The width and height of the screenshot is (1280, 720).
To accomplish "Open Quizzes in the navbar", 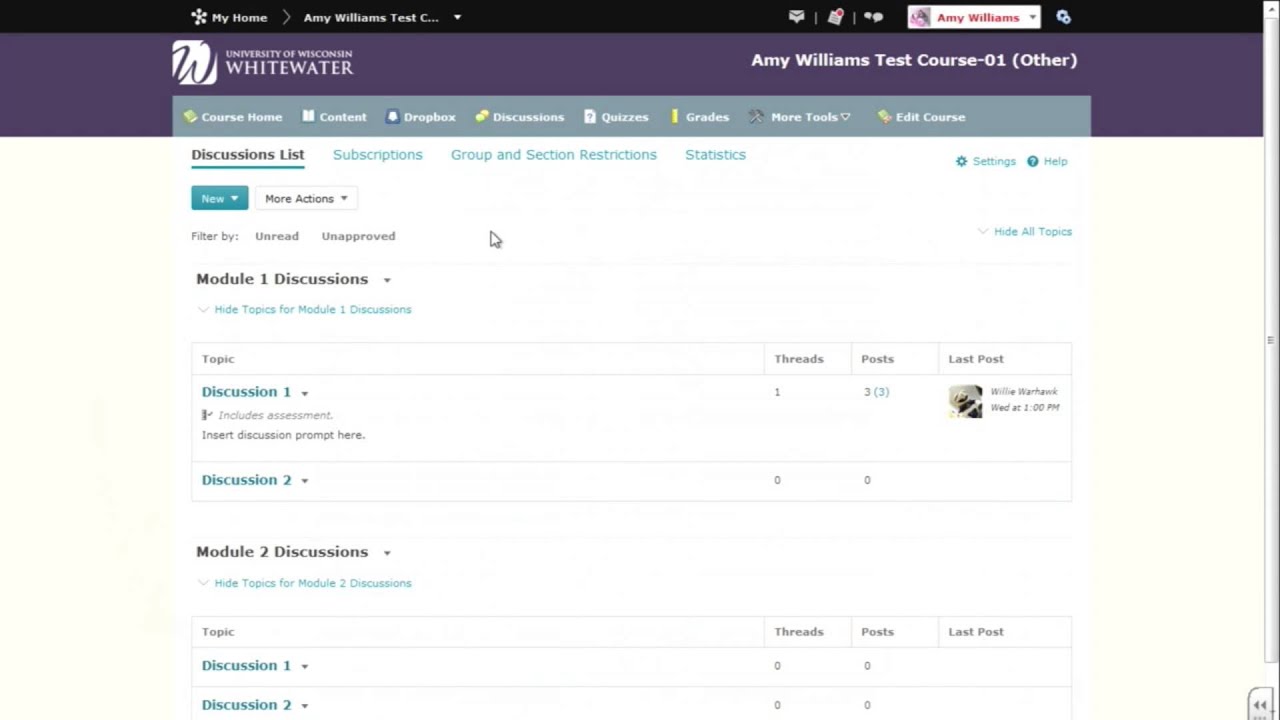I will pyautogui.click(x=616, y=117).
